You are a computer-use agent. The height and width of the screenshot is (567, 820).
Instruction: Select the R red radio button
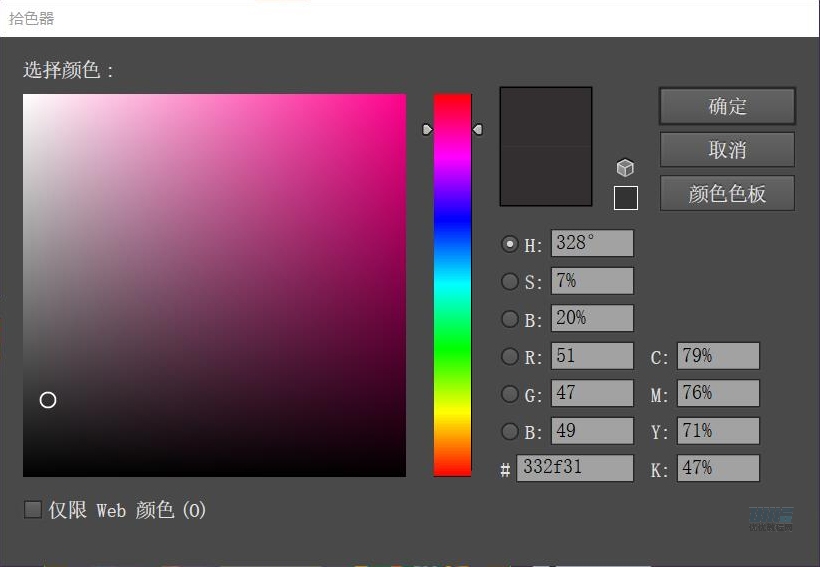(510, 357)
